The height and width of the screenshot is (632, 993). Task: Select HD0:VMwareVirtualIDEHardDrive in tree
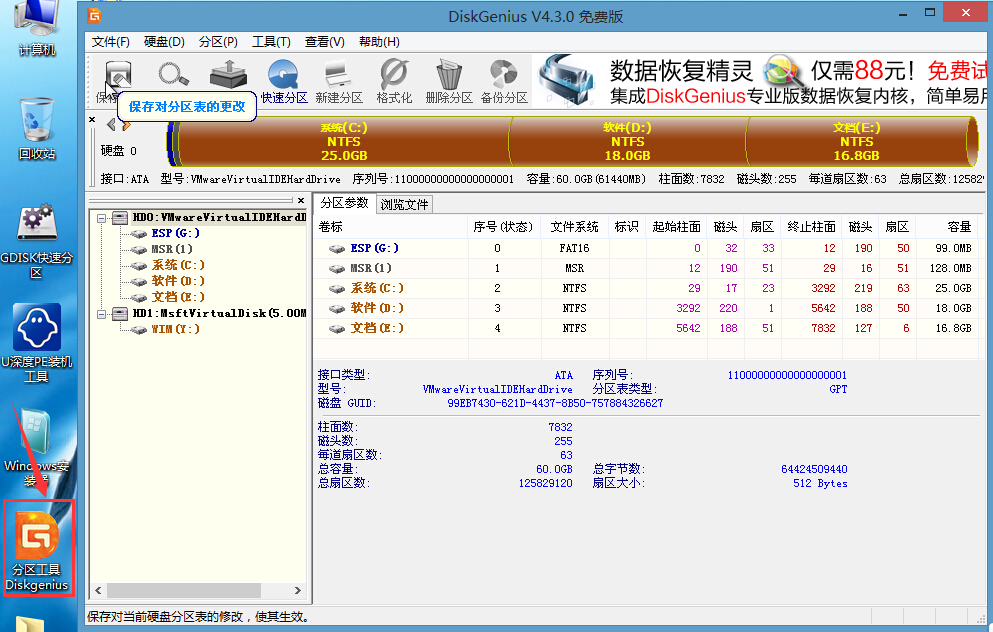(218, 217)
